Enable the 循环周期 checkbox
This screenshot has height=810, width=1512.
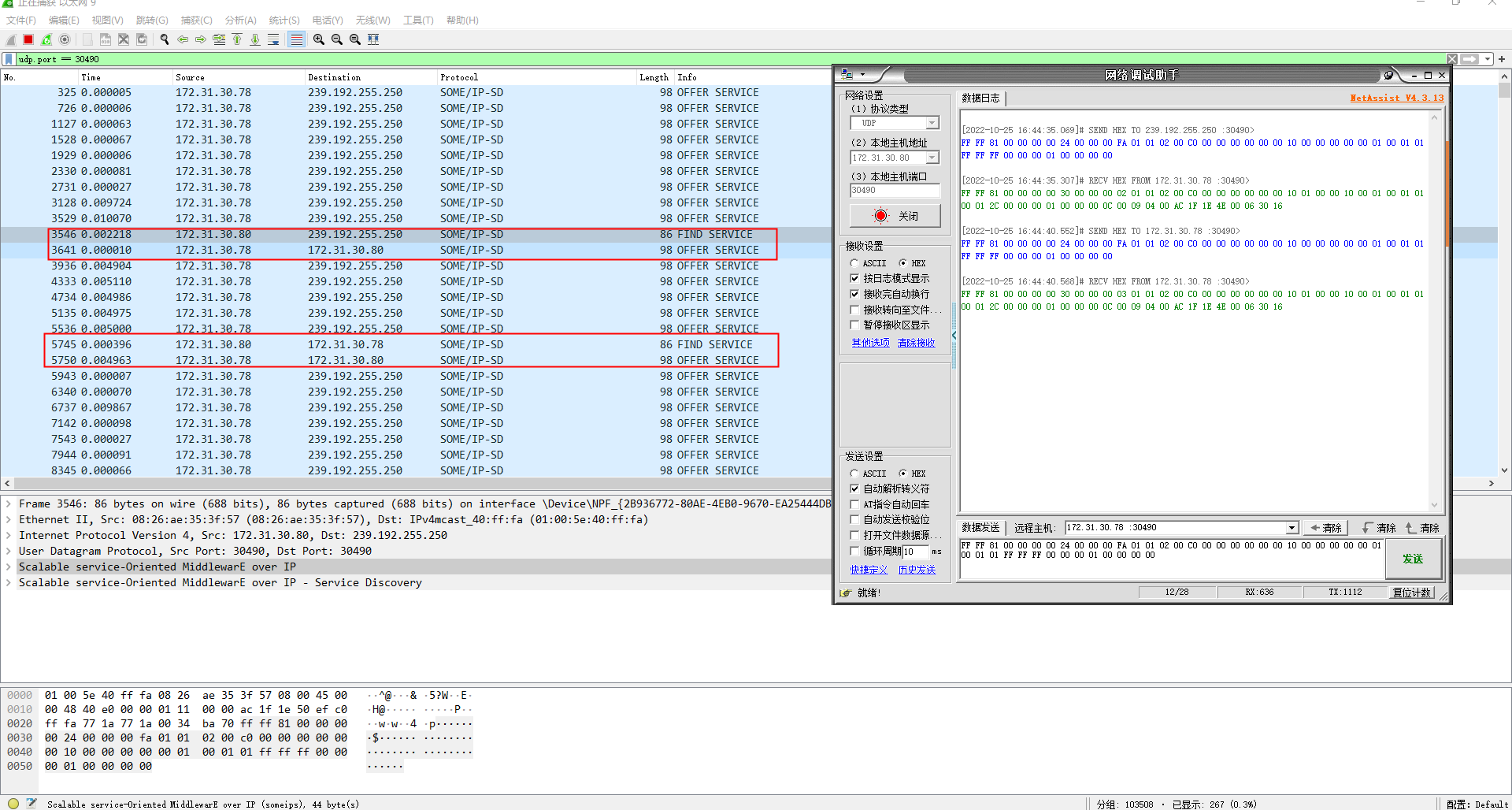click(x=854, y=551)
